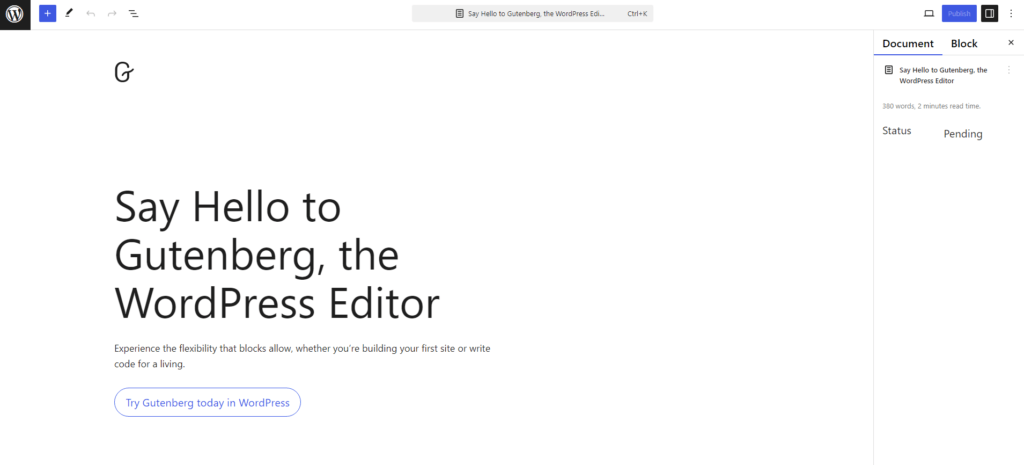This screenshot has width=1024, height=465.
Task: Close the settings sidebar
Action: (x=1011, y=43)
